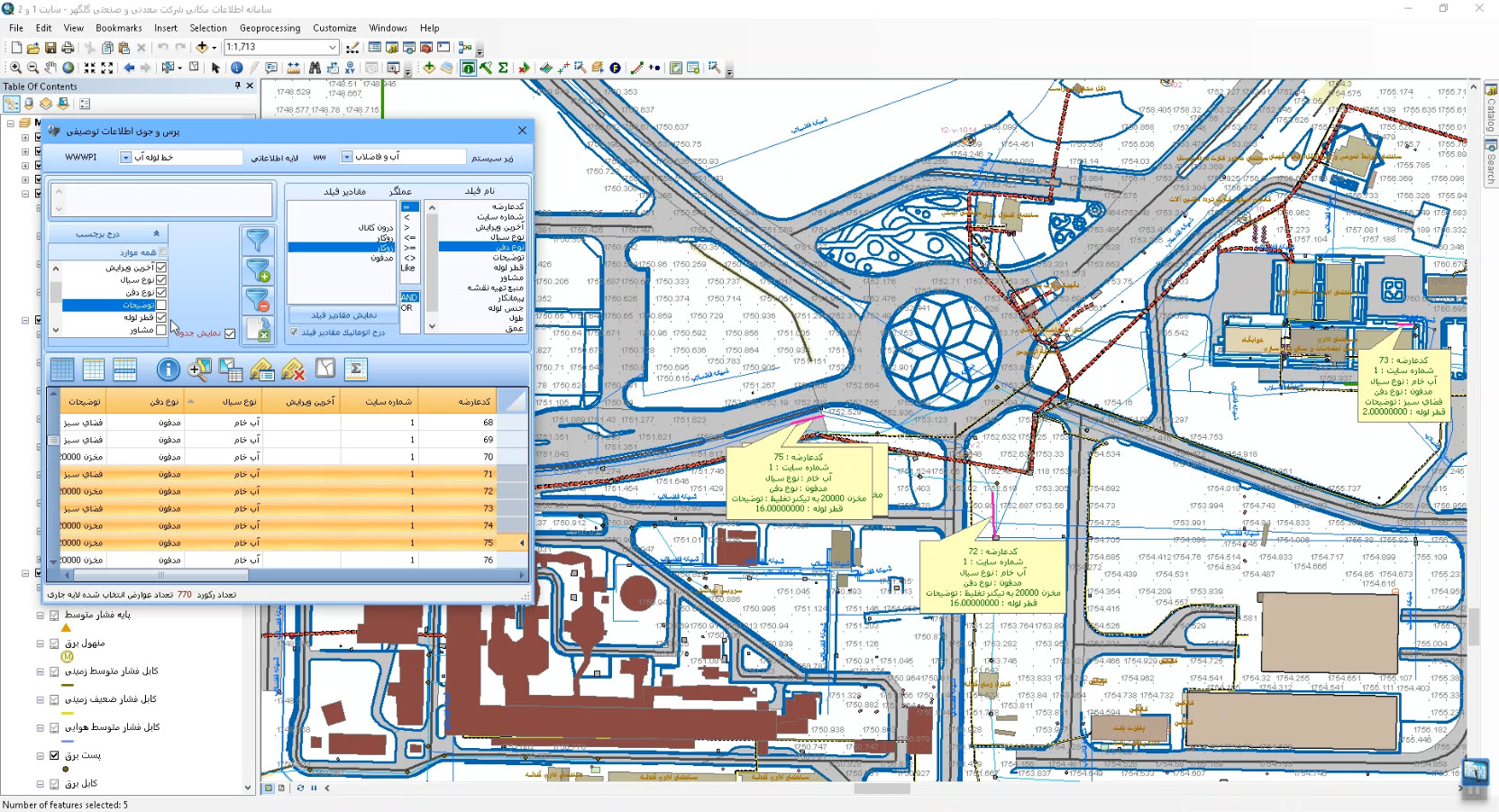Click the Sigma statistics icon in dialog
Viewport: 1499px width, 812px height.
tap(355, 369)
